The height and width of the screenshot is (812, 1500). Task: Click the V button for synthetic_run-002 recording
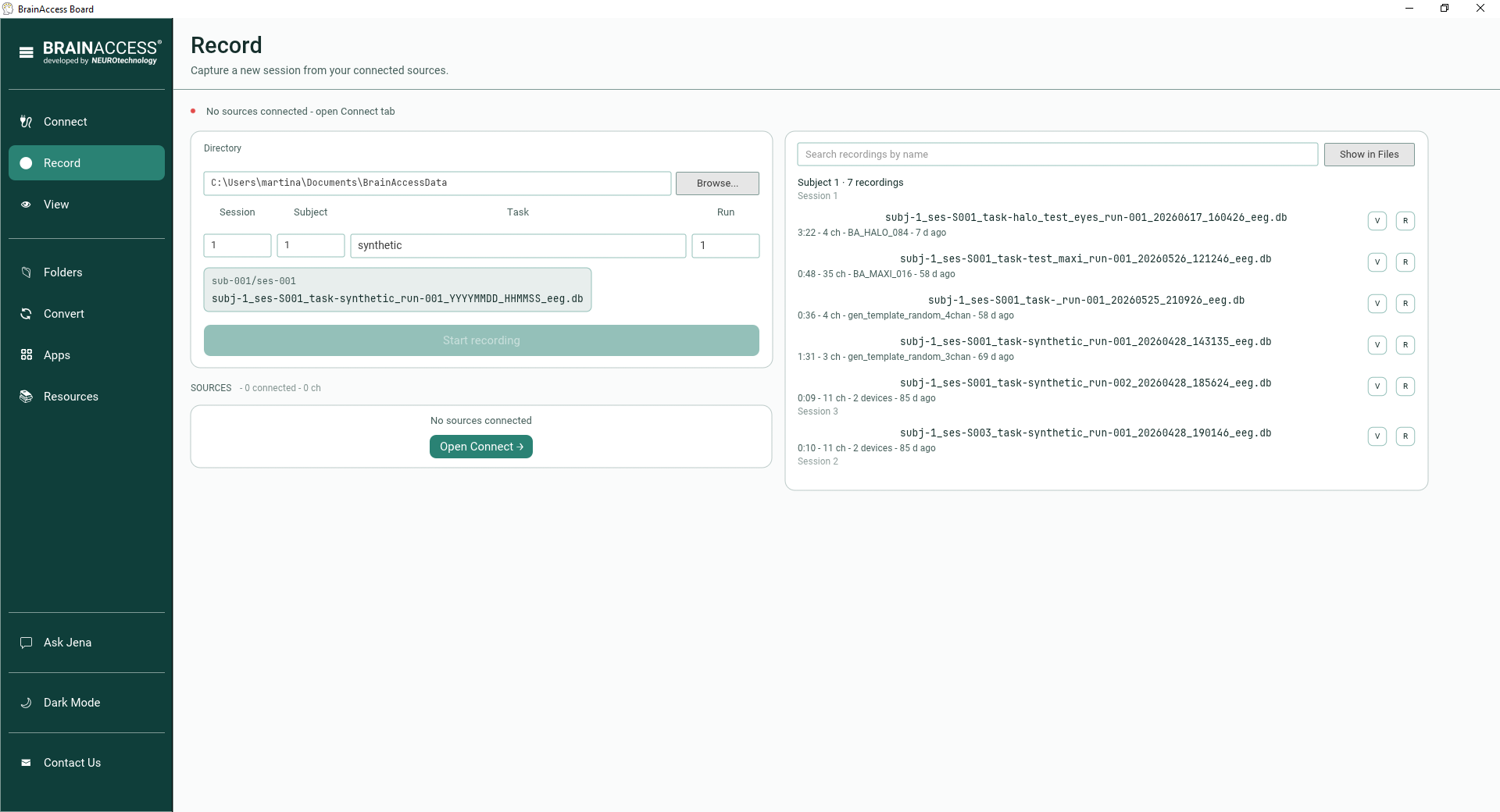1377,386
